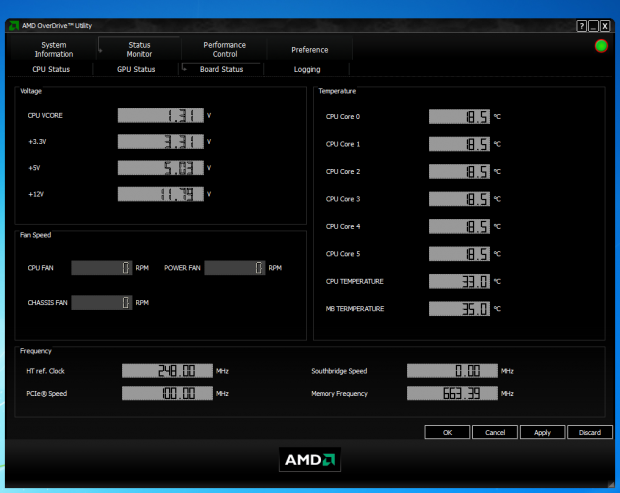Image resolution: width=620 pixels, height=493 pixels.
Task: Discard the changes
Action: pyautogui.click(x=590, y=432)
